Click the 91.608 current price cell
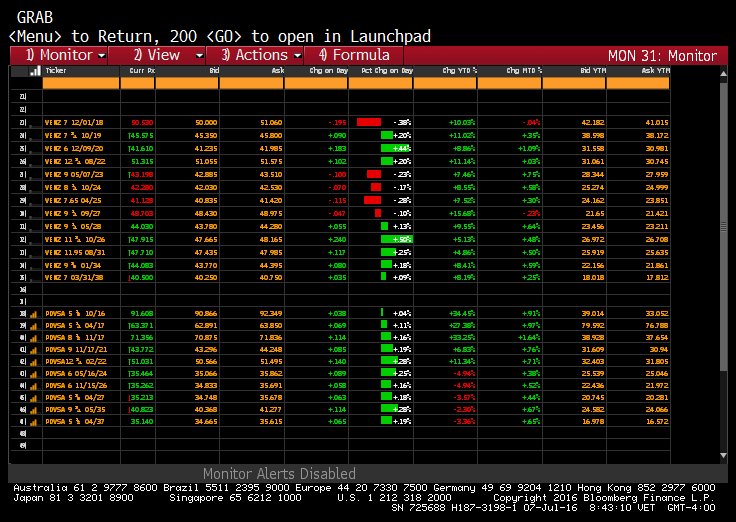Image resolution: width=736 pixels, height=522 pixels. click(x=143, y=314)
